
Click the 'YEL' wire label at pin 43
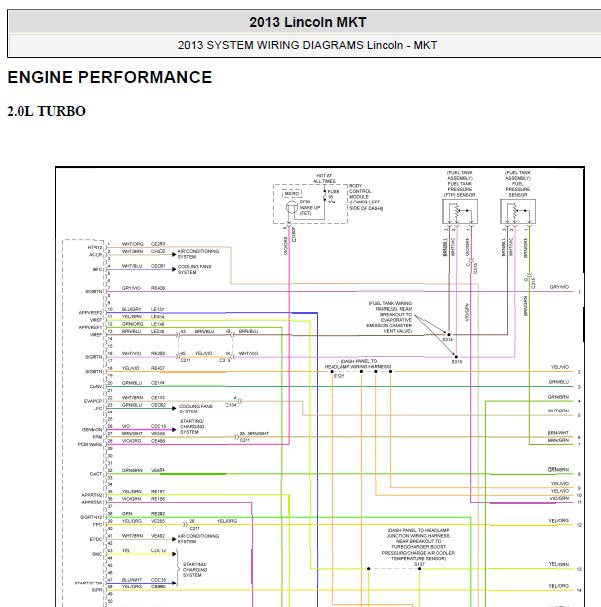(126, 550)
